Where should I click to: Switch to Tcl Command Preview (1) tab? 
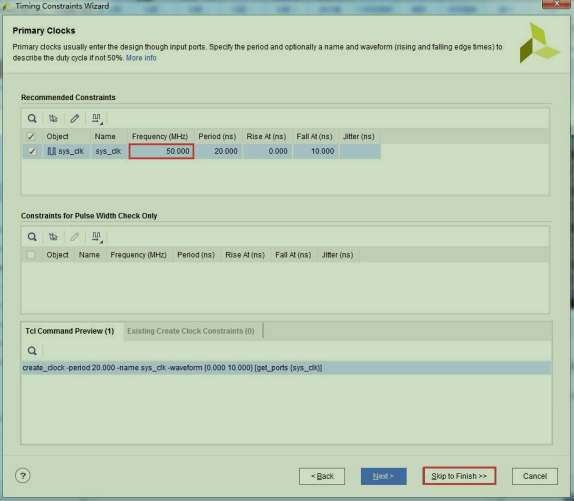(x=70, y=331)
